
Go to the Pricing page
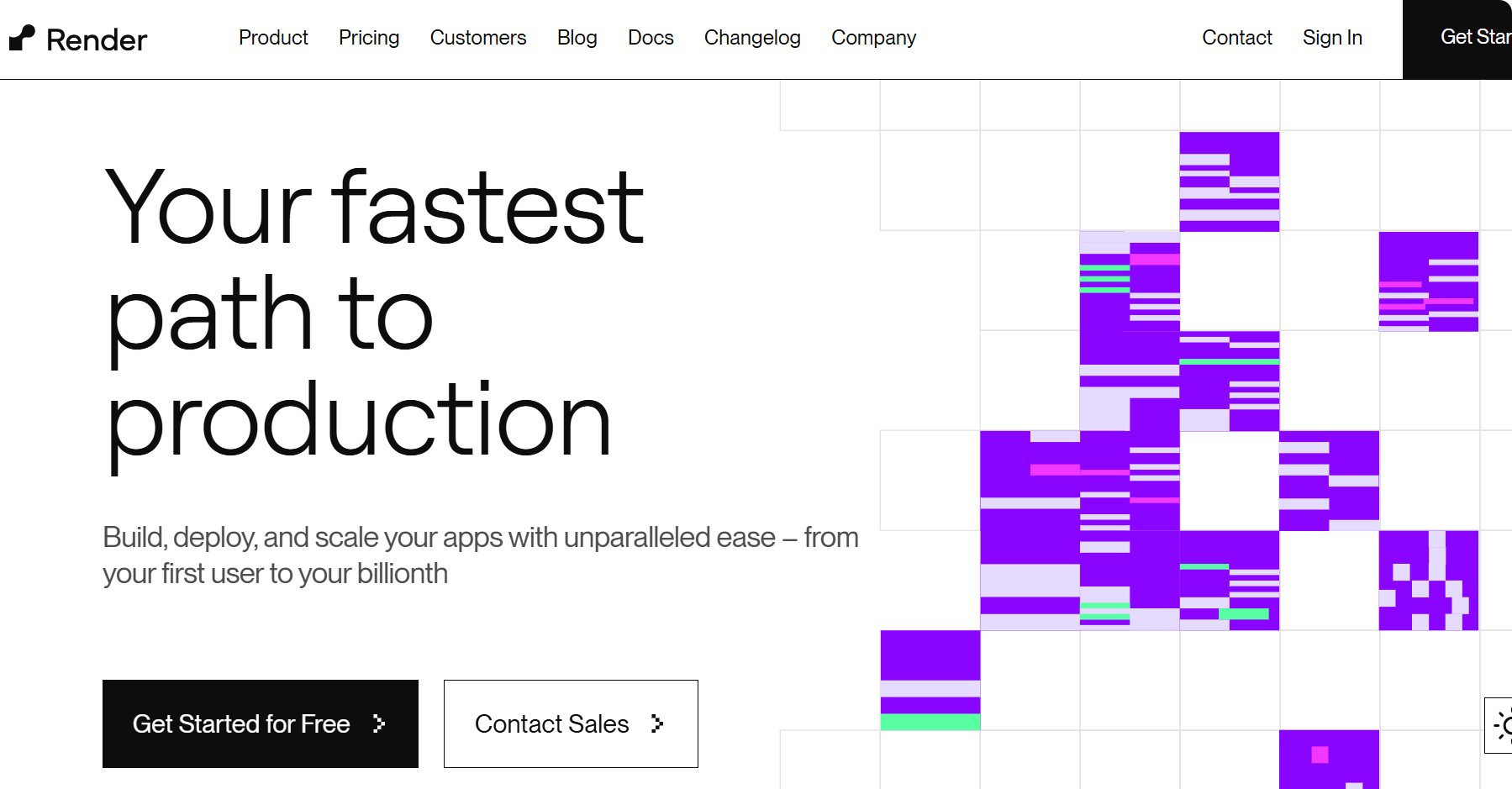pyautogui.click(x=369, y=38)
